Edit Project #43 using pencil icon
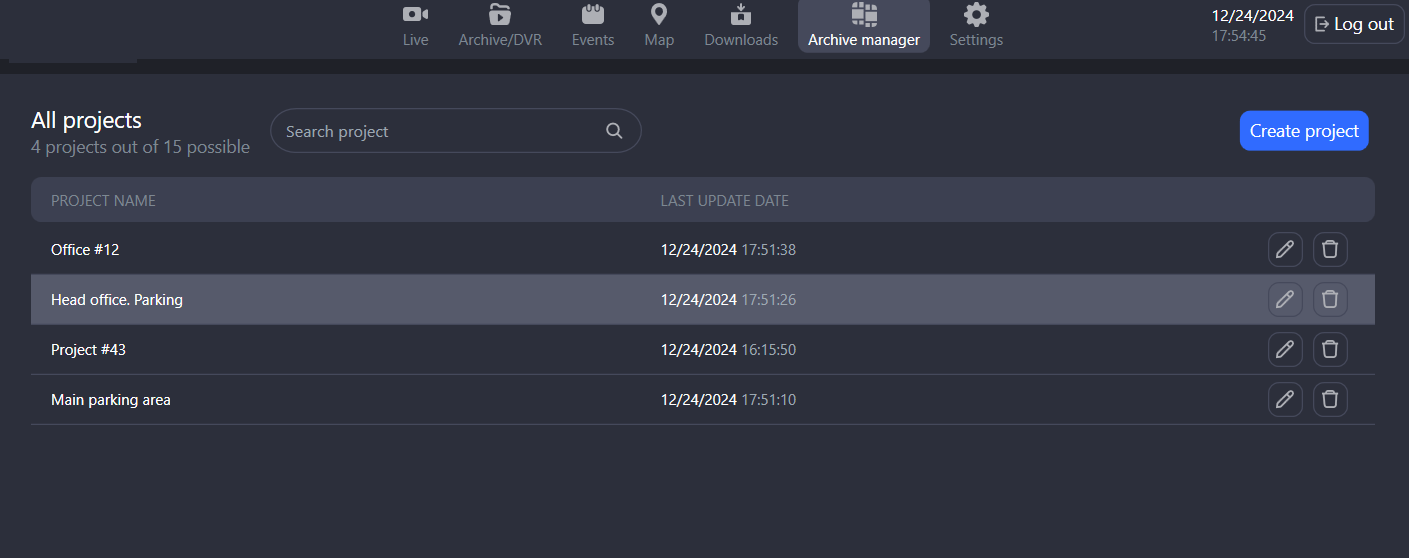 click(1285, 350)
